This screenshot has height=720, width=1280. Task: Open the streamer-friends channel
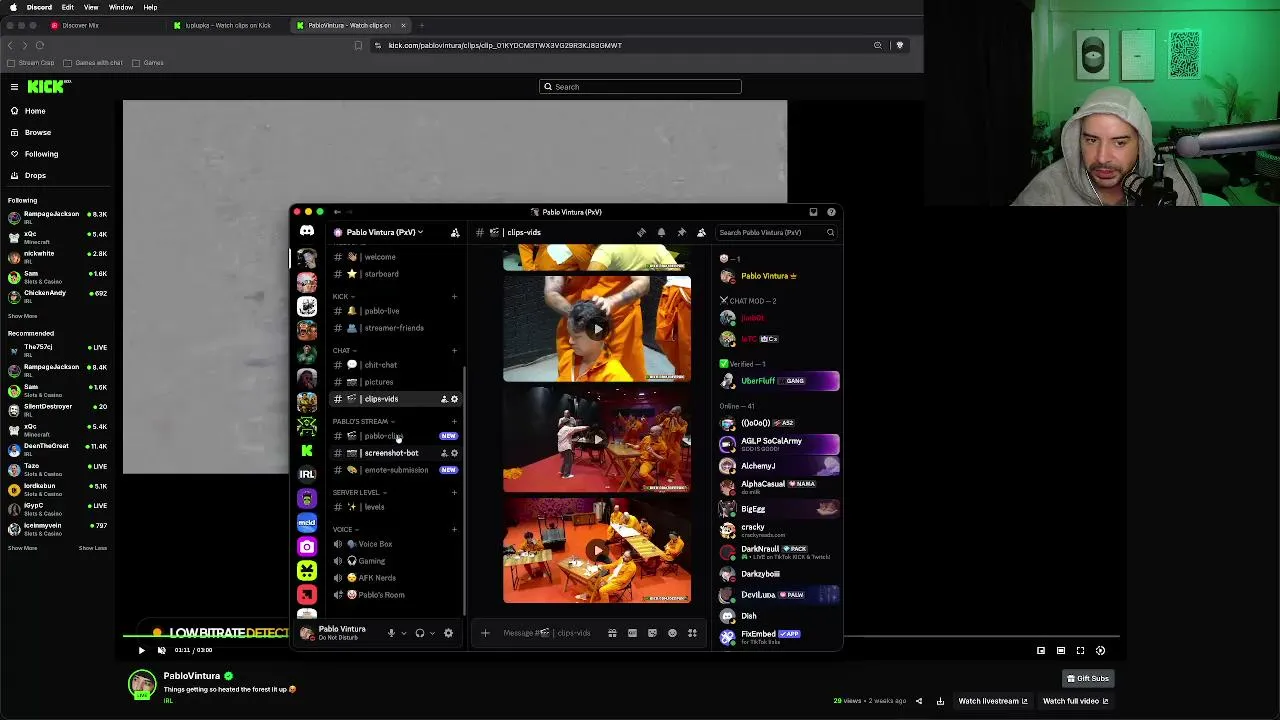click(395, 328)
